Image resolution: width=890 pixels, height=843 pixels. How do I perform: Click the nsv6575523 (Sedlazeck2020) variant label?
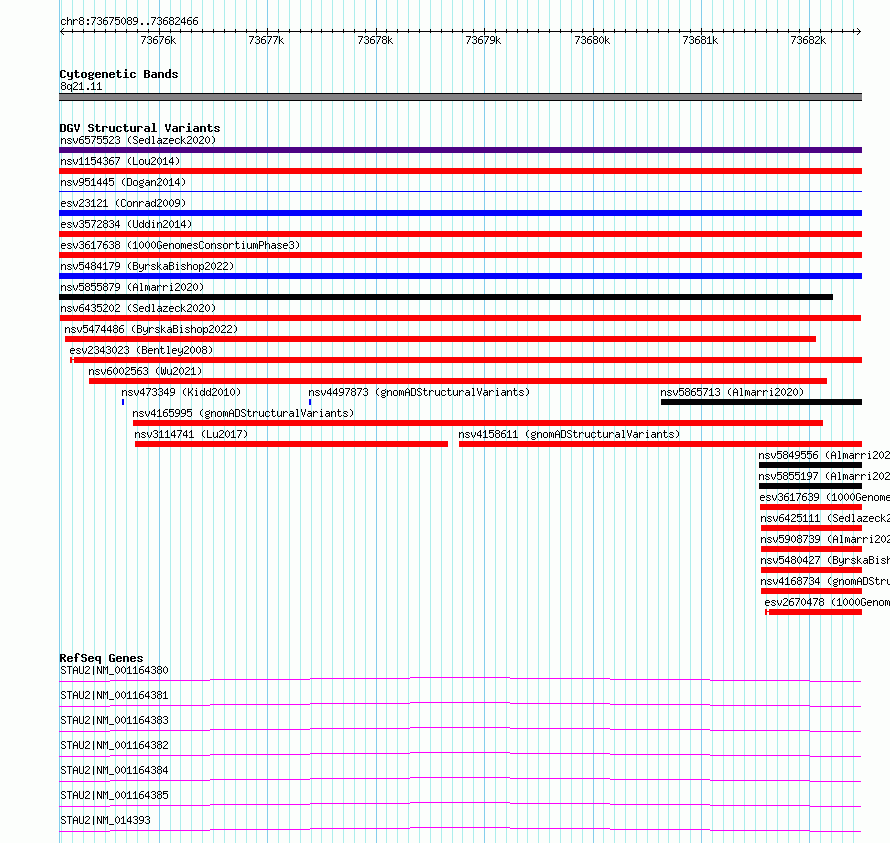pos(138,140)
